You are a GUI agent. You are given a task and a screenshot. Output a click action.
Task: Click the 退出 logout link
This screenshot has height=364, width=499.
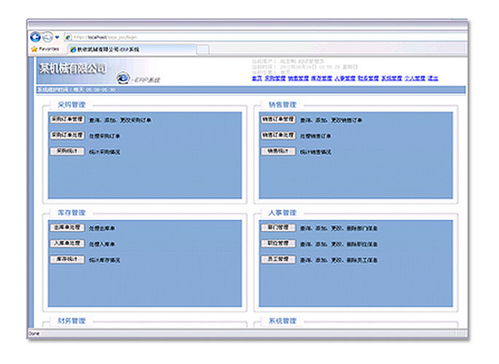433,78
